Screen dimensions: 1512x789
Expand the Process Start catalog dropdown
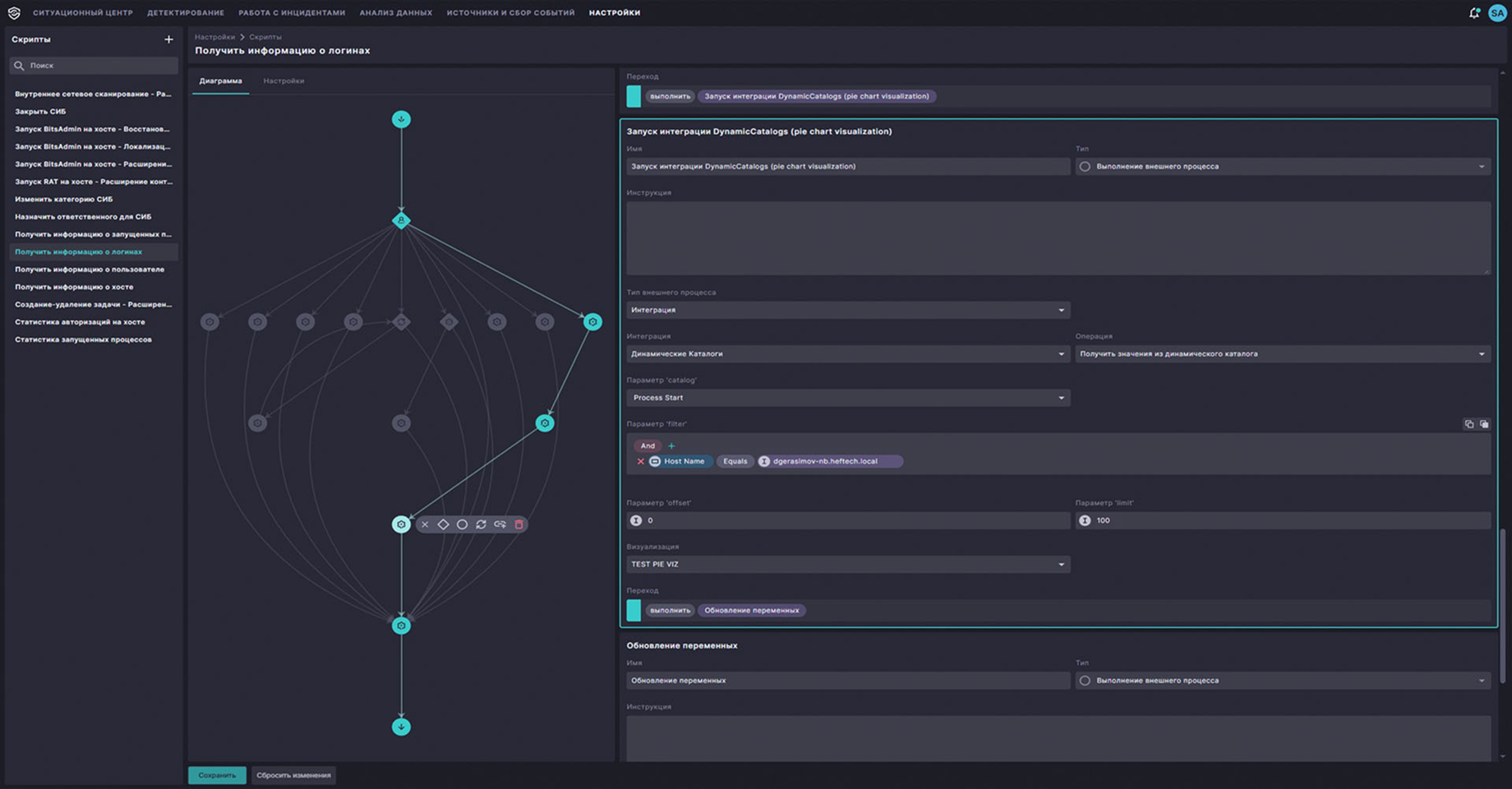[x=847, y=398]
